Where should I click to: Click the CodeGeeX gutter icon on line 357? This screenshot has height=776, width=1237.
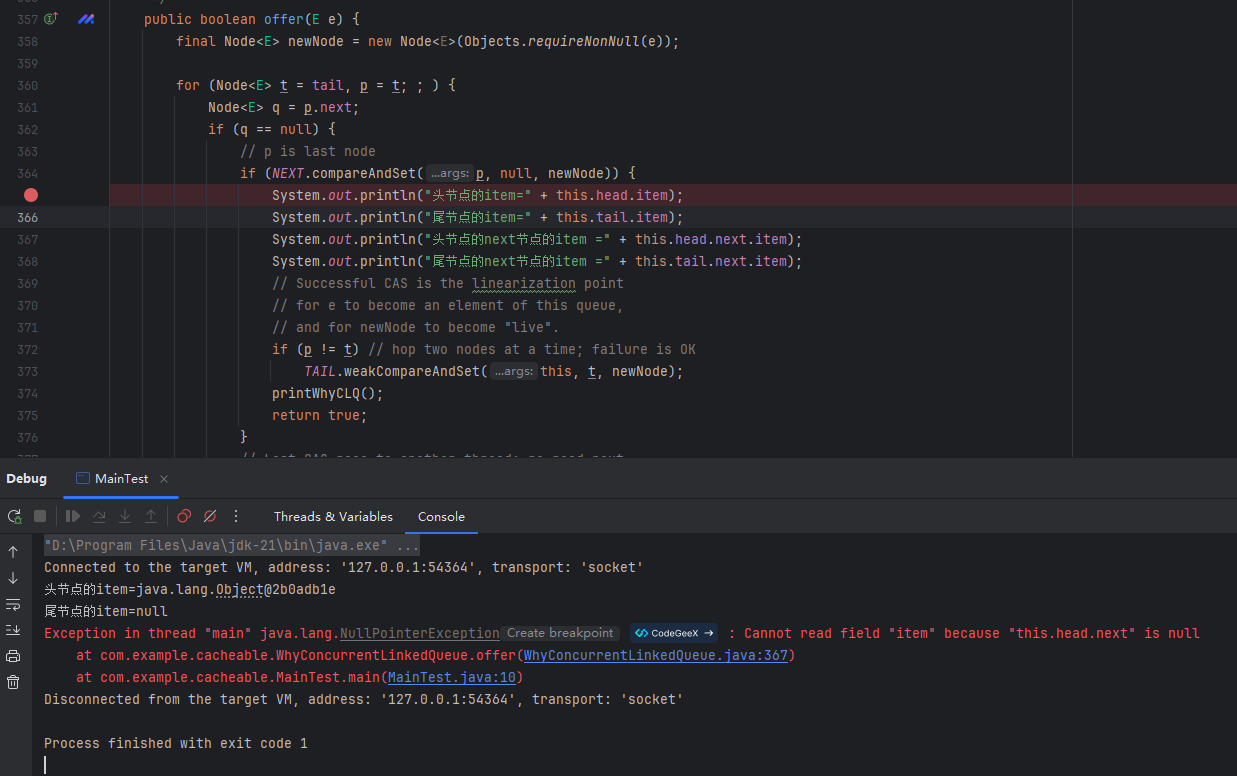tap(86, 19)
